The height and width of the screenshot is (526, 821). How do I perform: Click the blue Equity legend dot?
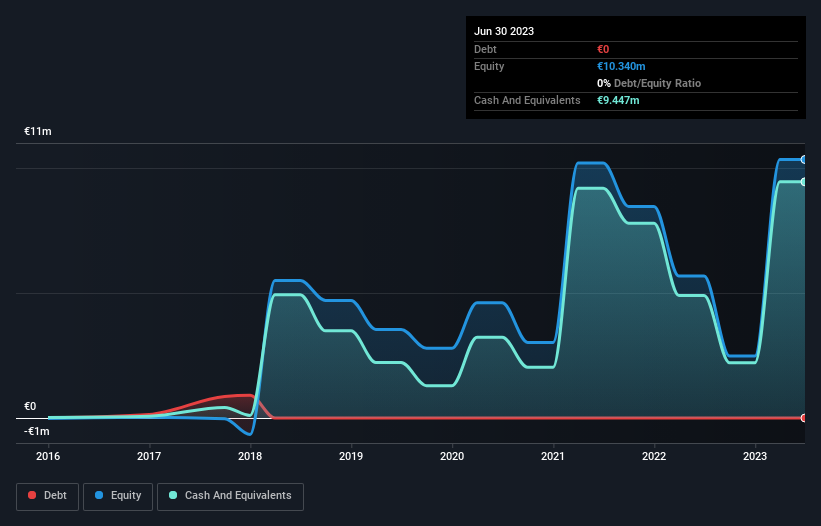pyautogui.click(x=99, y=495)
